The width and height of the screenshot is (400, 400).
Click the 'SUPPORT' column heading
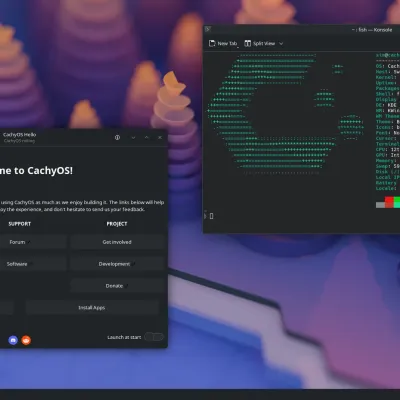pyautogui.click(x=20, y=224)
